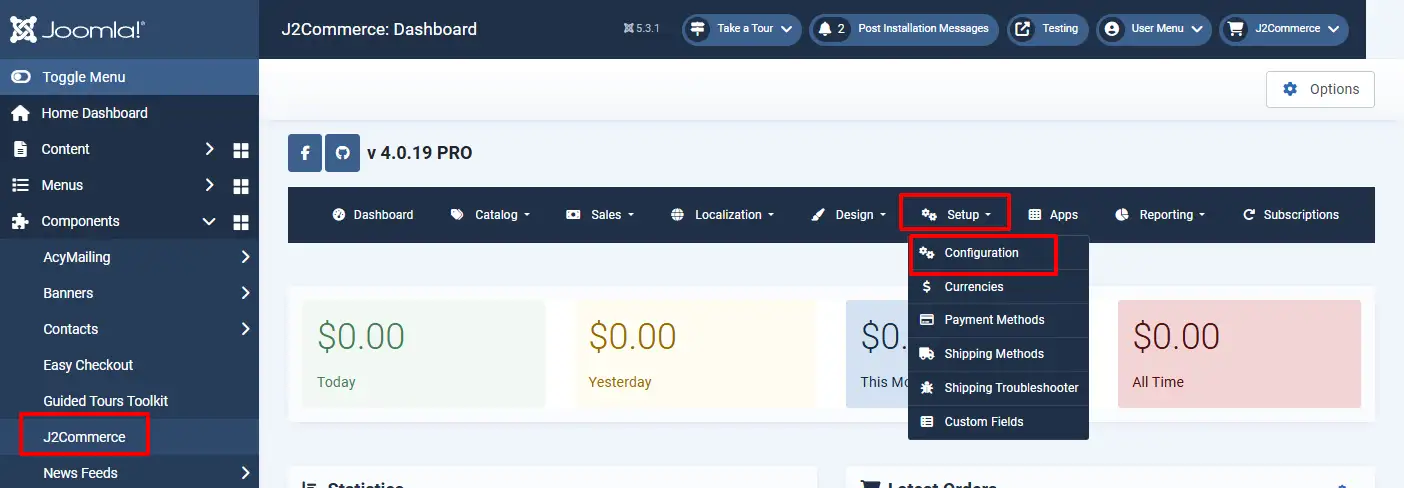Click the Yesterday sales card
The height and width of the screenshot is (488, 1404).
point(695,354)
